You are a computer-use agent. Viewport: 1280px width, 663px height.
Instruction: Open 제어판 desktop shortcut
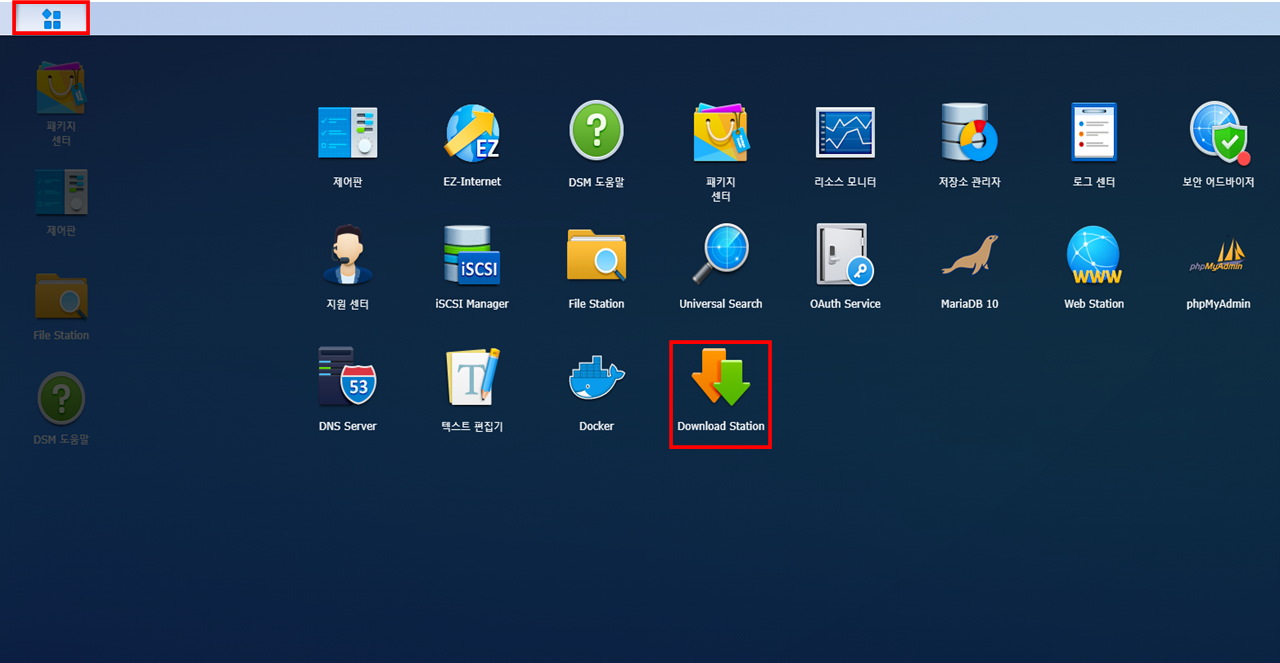tap(61, 192)
